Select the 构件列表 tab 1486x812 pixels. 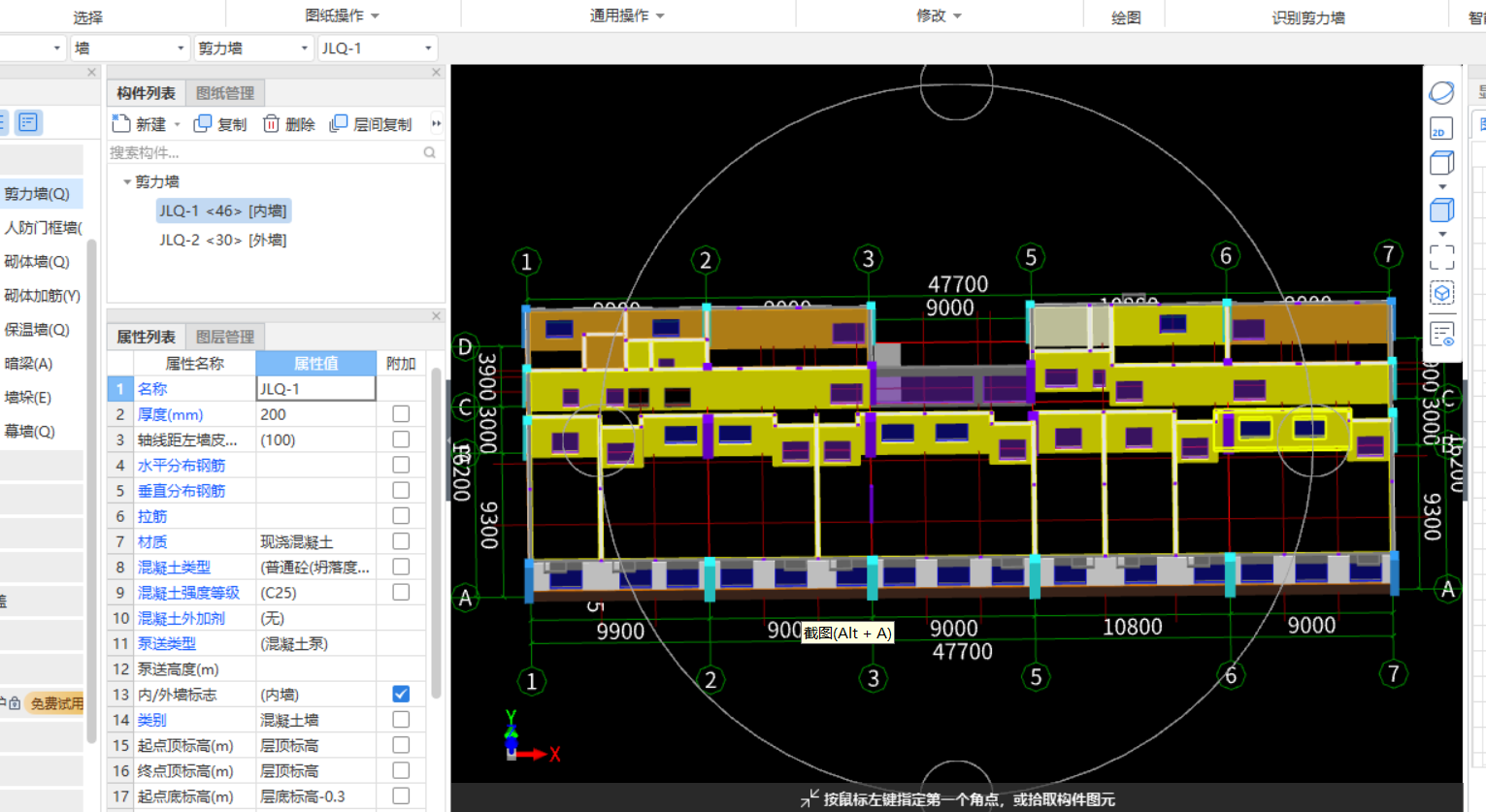[146, 93]
